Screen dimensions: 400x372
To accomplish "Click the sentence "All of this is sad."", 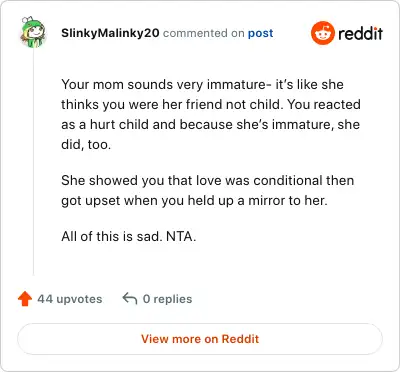I will [x=112, y=236].
